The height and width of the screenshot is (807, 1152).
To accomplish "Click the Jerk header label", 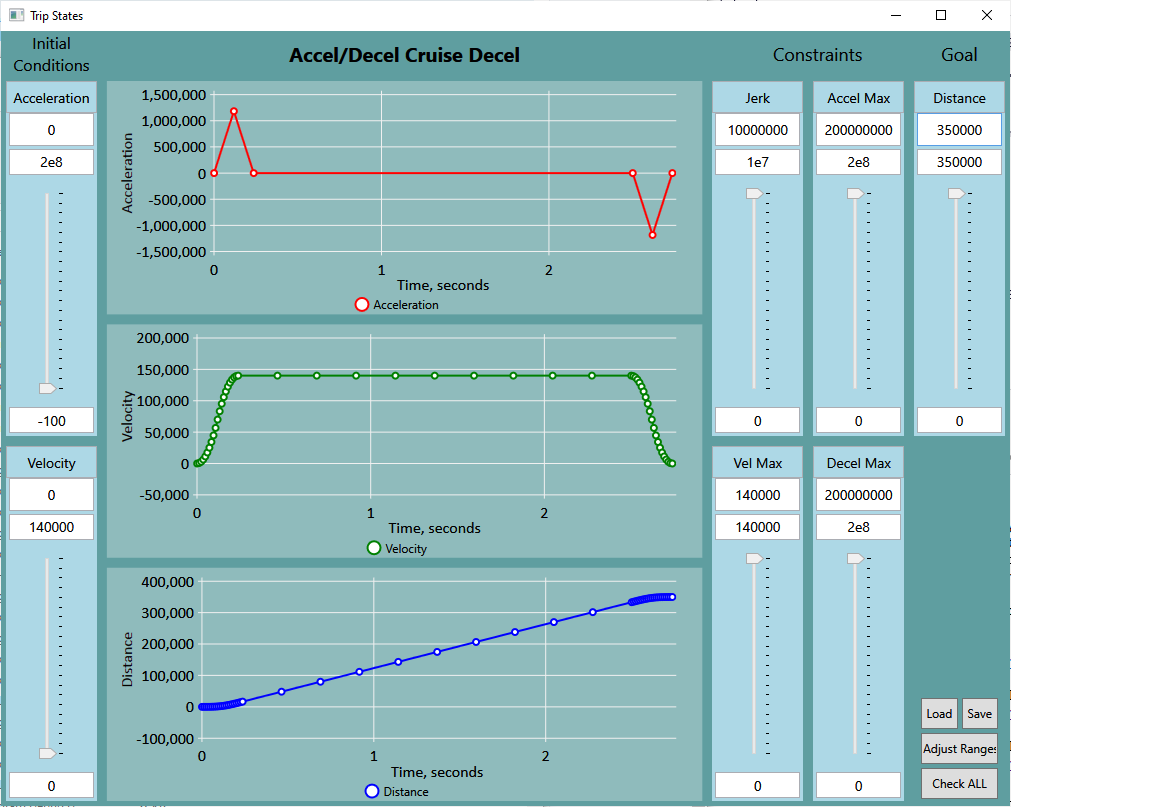I will coord(757,98).
